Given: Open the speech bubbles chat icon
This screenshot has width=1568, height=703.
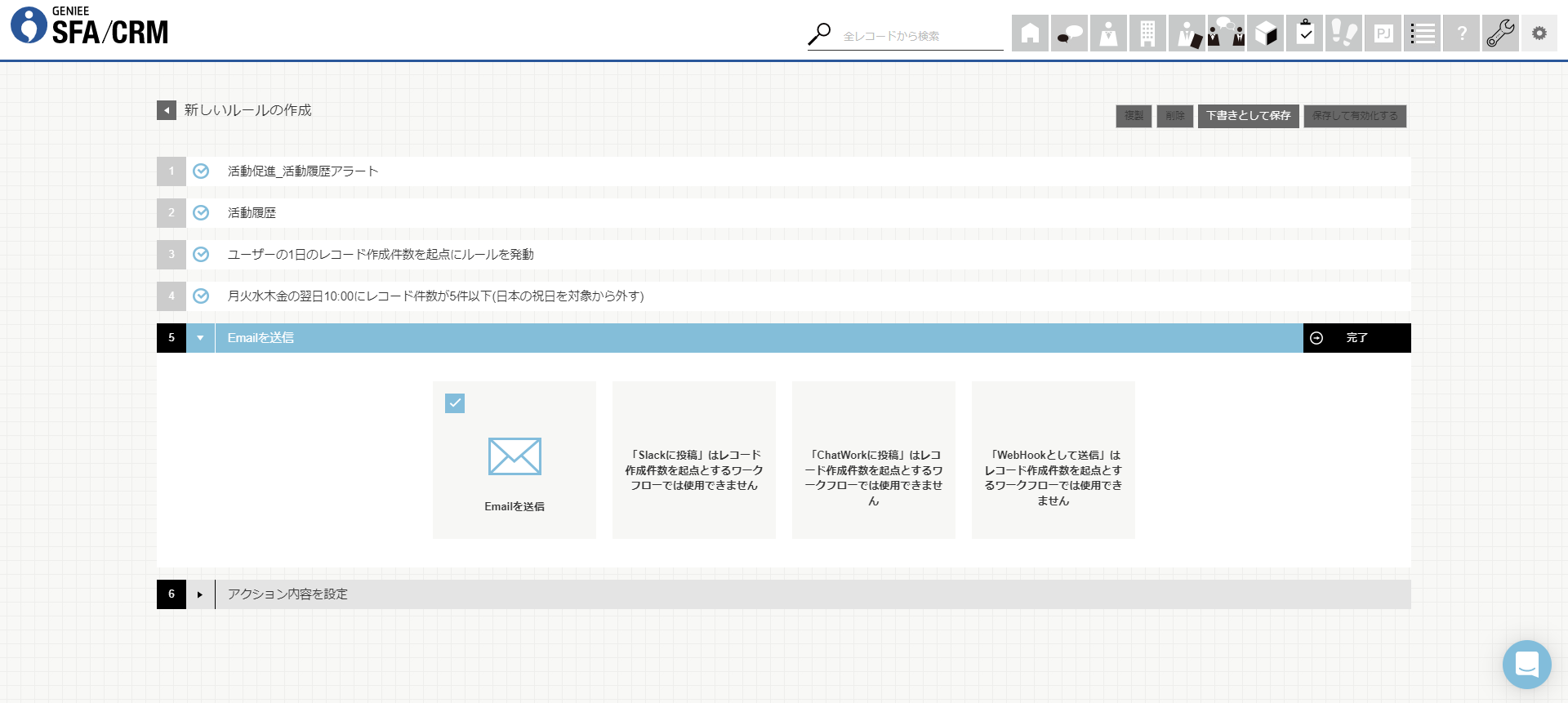Looking at the screenshot, I should coord(1069,33).
